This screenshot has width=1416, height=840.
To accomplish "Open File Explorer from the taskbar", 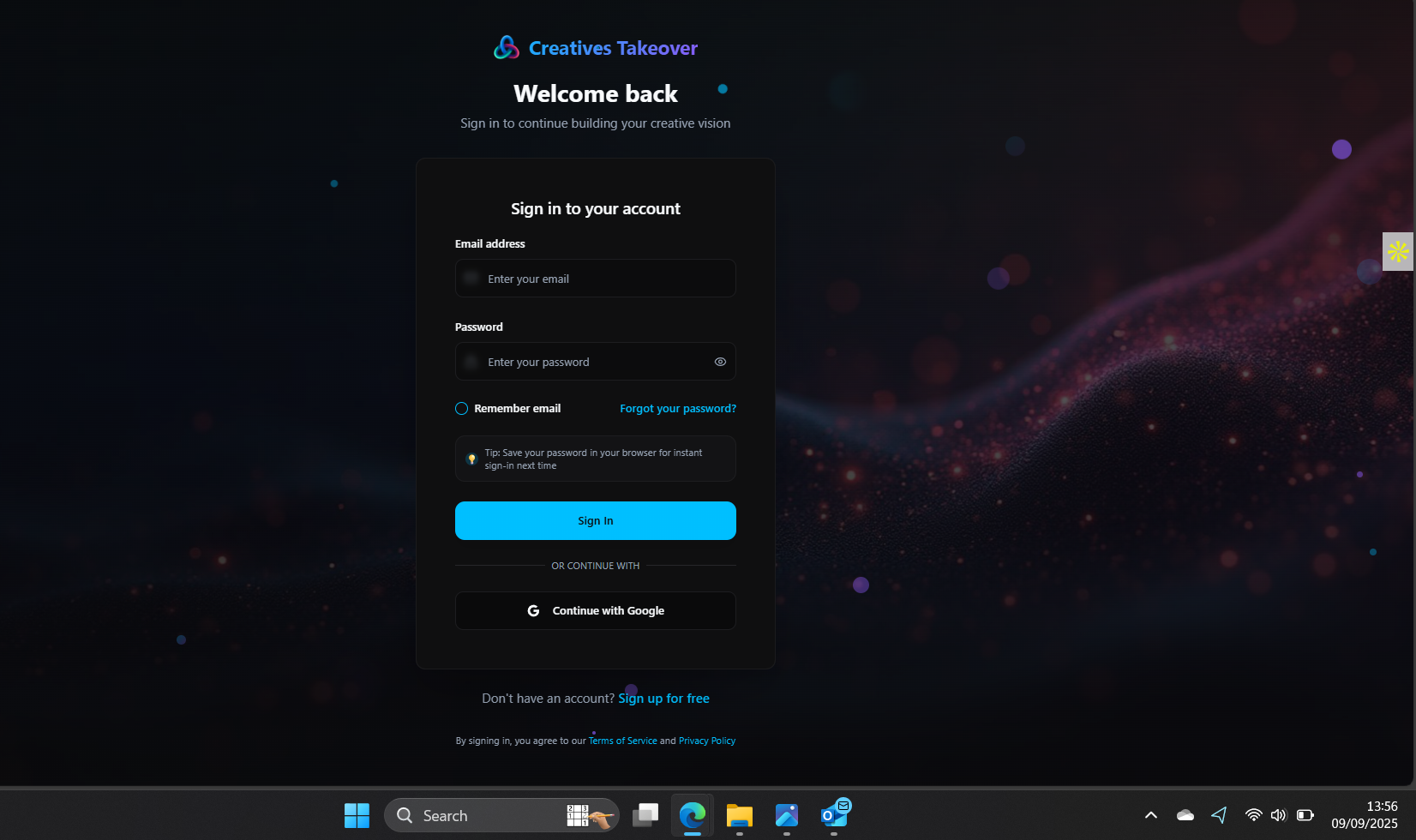I will pos(738,815).
